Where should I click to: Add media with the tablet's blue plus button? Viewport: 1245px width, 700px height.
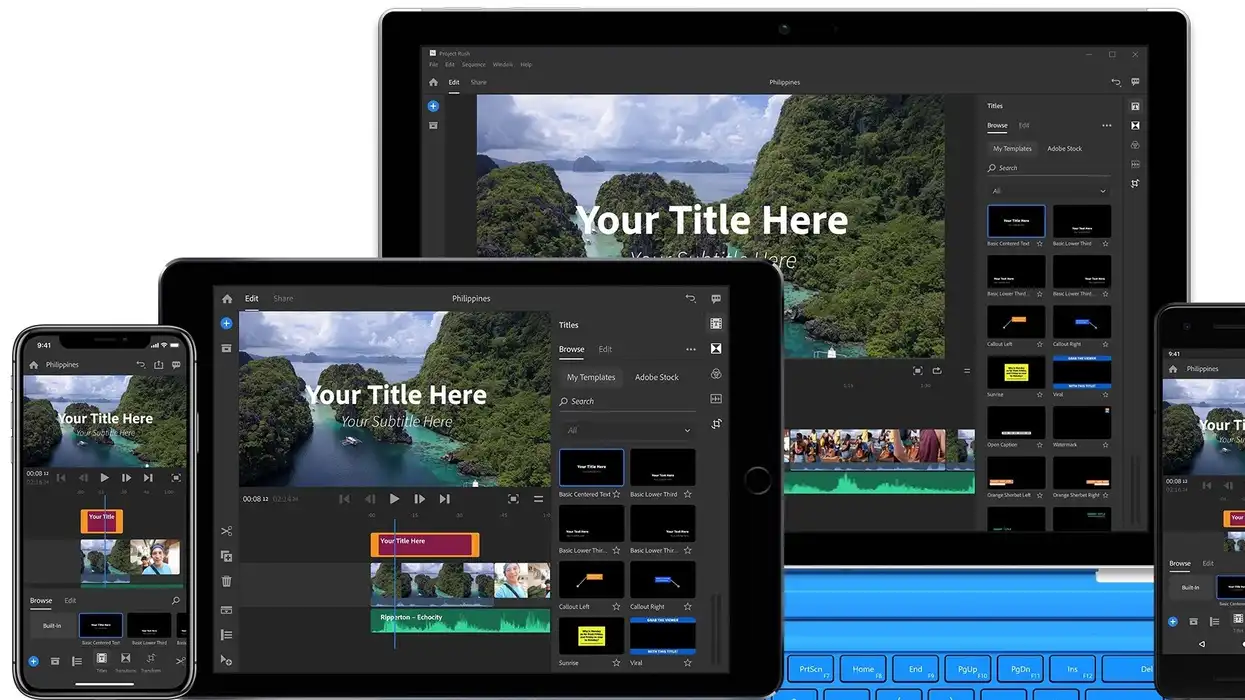pyautogui.click(x=226, y=323)
